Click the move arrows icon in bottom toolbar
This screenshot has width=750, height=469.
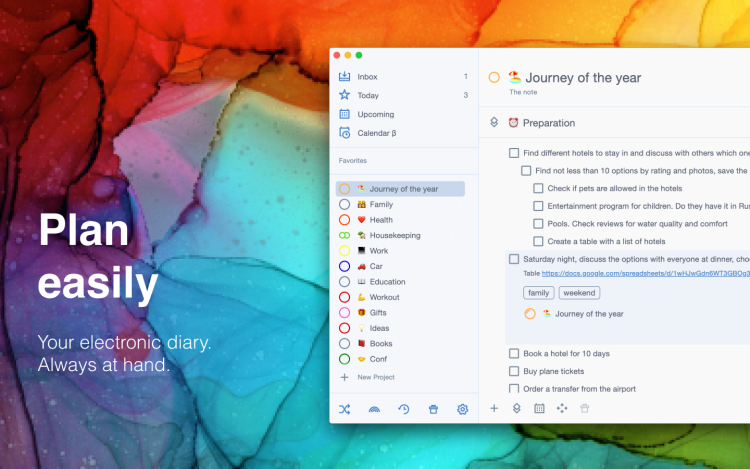pyautogui.click(x=562, y=408)
